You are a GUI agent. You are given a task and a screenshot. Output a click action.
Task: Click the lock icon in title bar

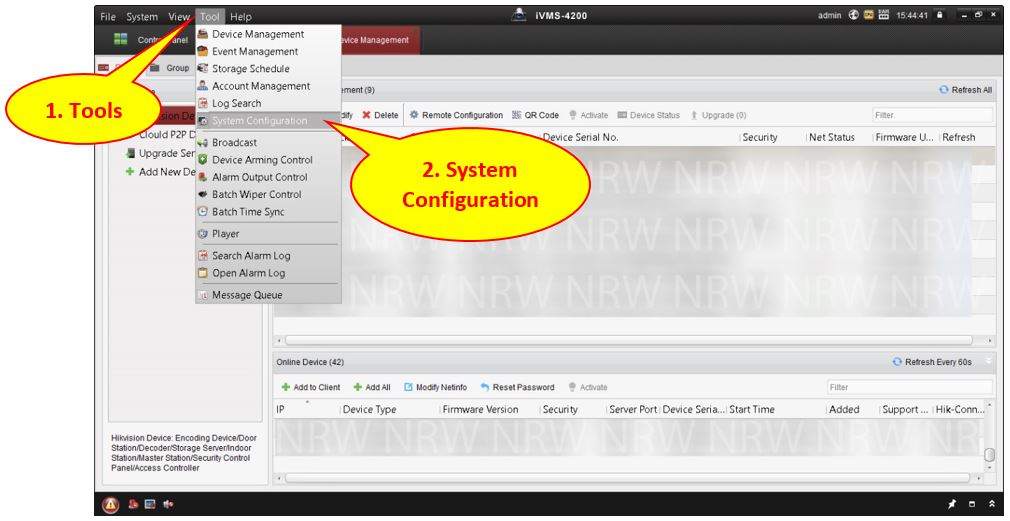(x=940, y=15)
